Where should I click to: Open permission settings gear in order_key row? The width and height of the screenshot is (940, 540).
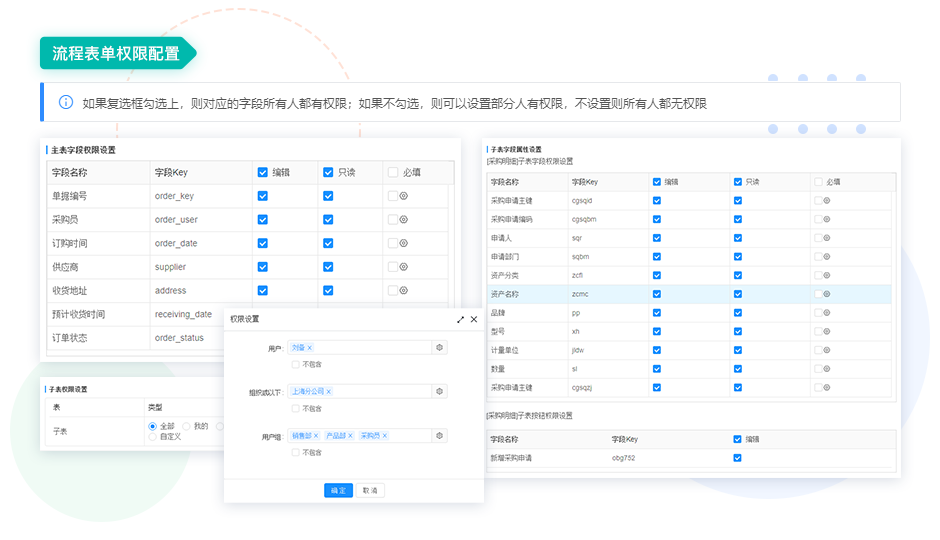click(403, 196)
